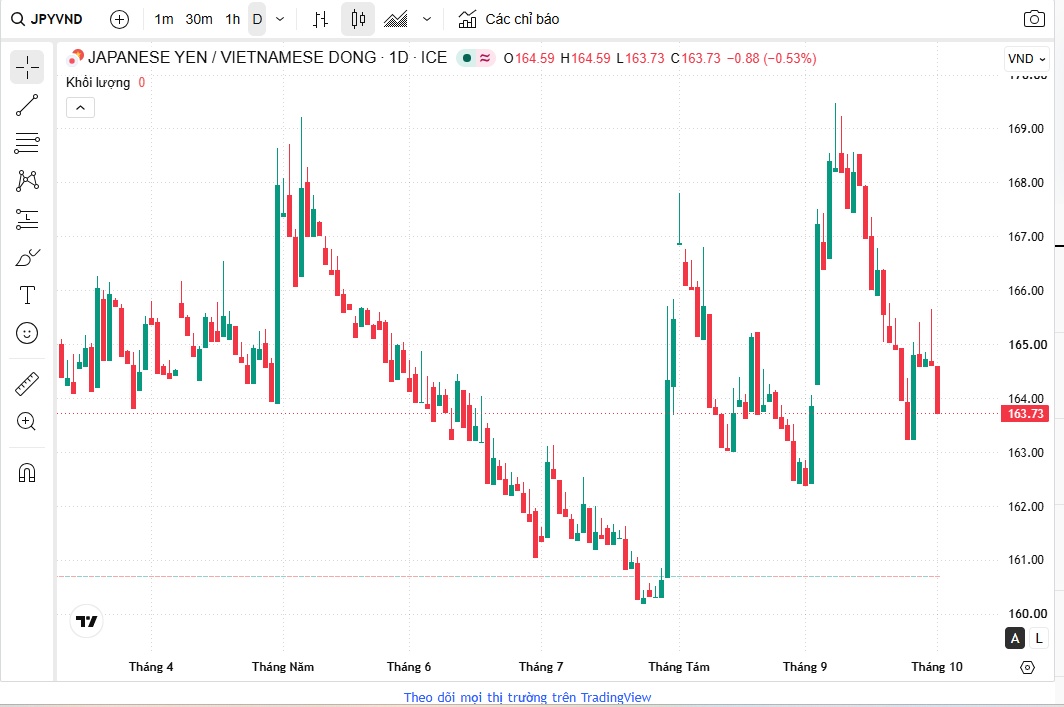The width and height of the screenshot is (1064, 707).
Task: Select the XABCD pattern tool
Action: point(27,180)
